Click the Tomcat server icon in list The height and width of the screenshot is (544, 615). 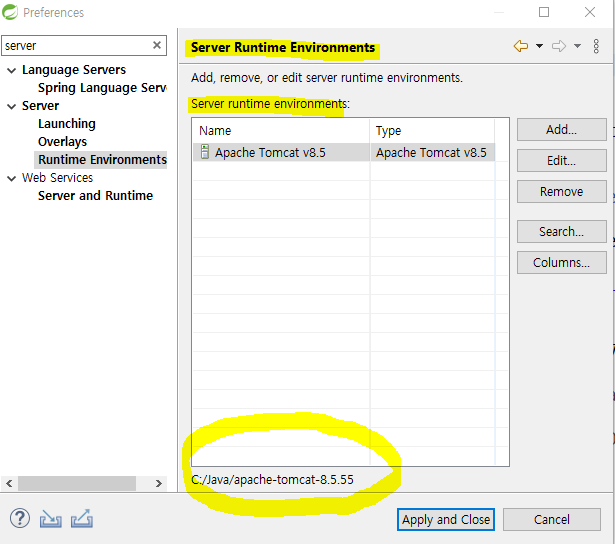coord(204,152)
